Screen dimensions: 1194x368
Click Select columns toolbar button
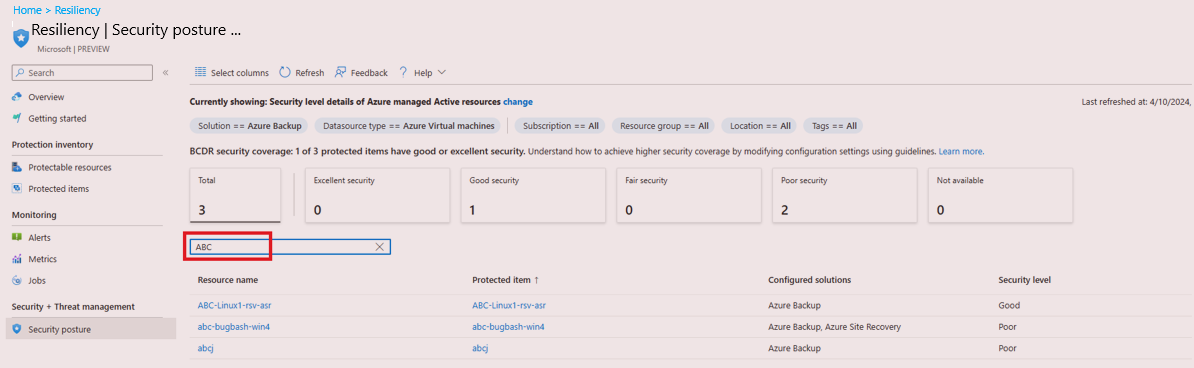point(232,72)
